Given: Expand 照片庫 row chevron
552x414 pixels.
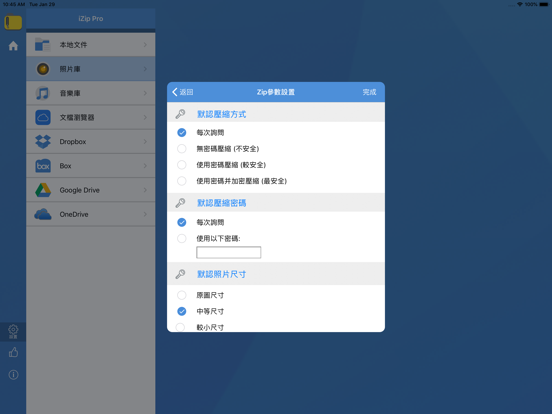Looking at the screenshot, I should (145, 69).
